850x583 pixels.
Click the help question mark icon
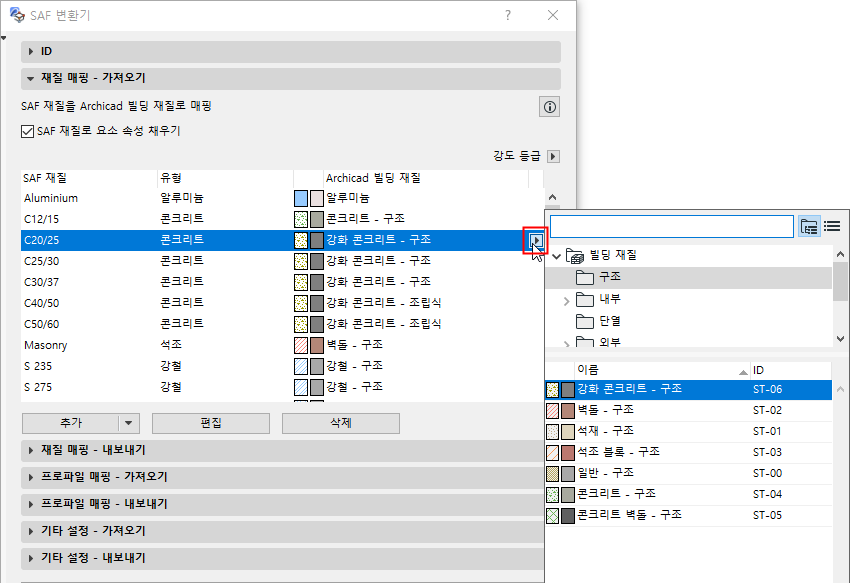point(507,15)
